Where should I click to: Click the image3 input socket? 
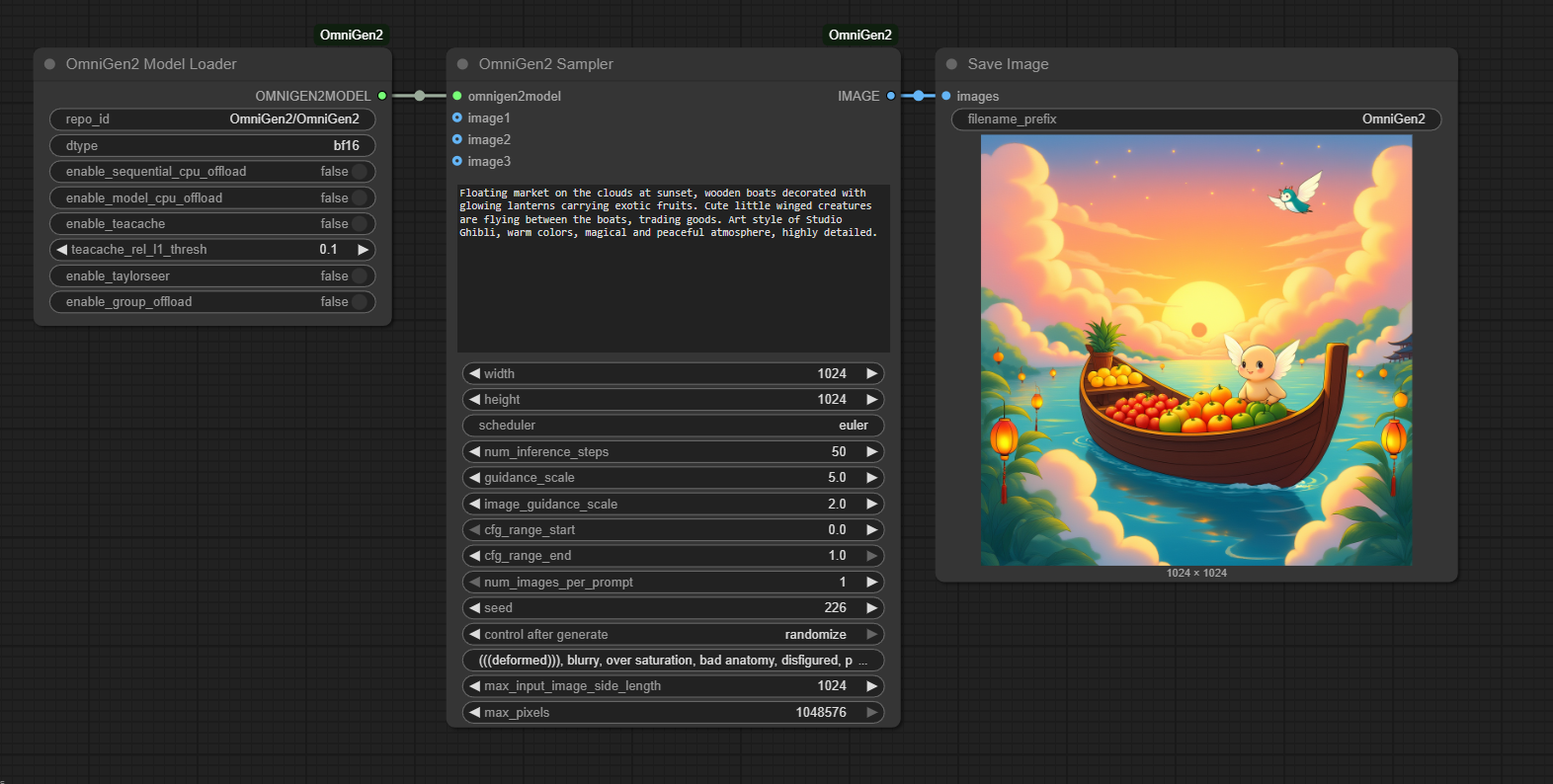coord(457,161)
